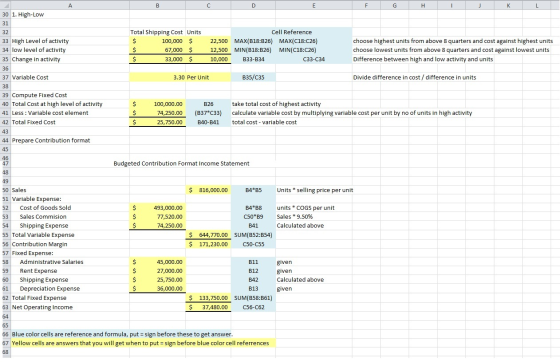
Task: Click 'Units * selling price per unit' note
Action: coord(315,190)
